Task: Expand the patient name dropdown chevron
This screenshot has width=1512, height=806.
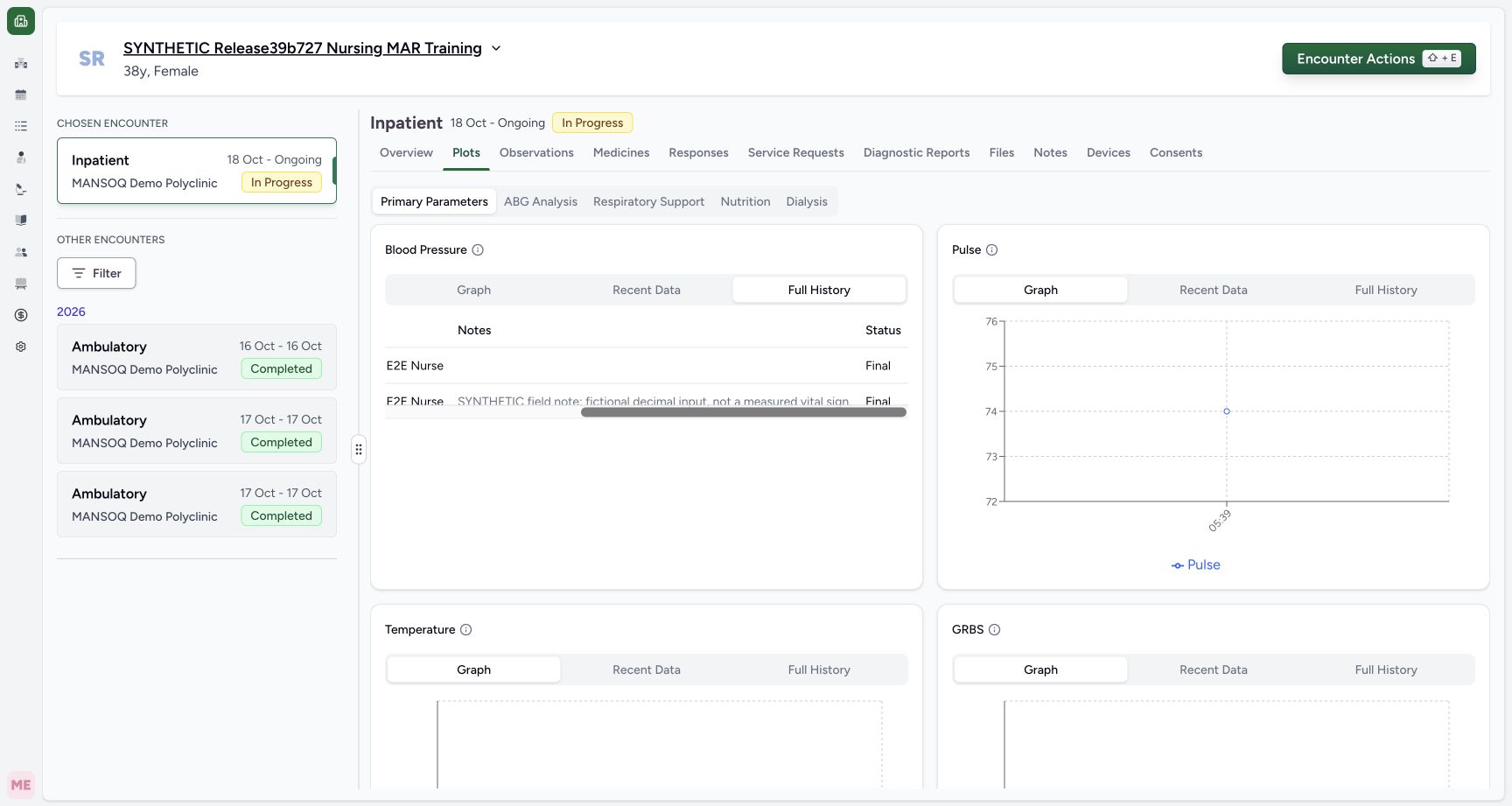Action: click(x=496, y=48)
